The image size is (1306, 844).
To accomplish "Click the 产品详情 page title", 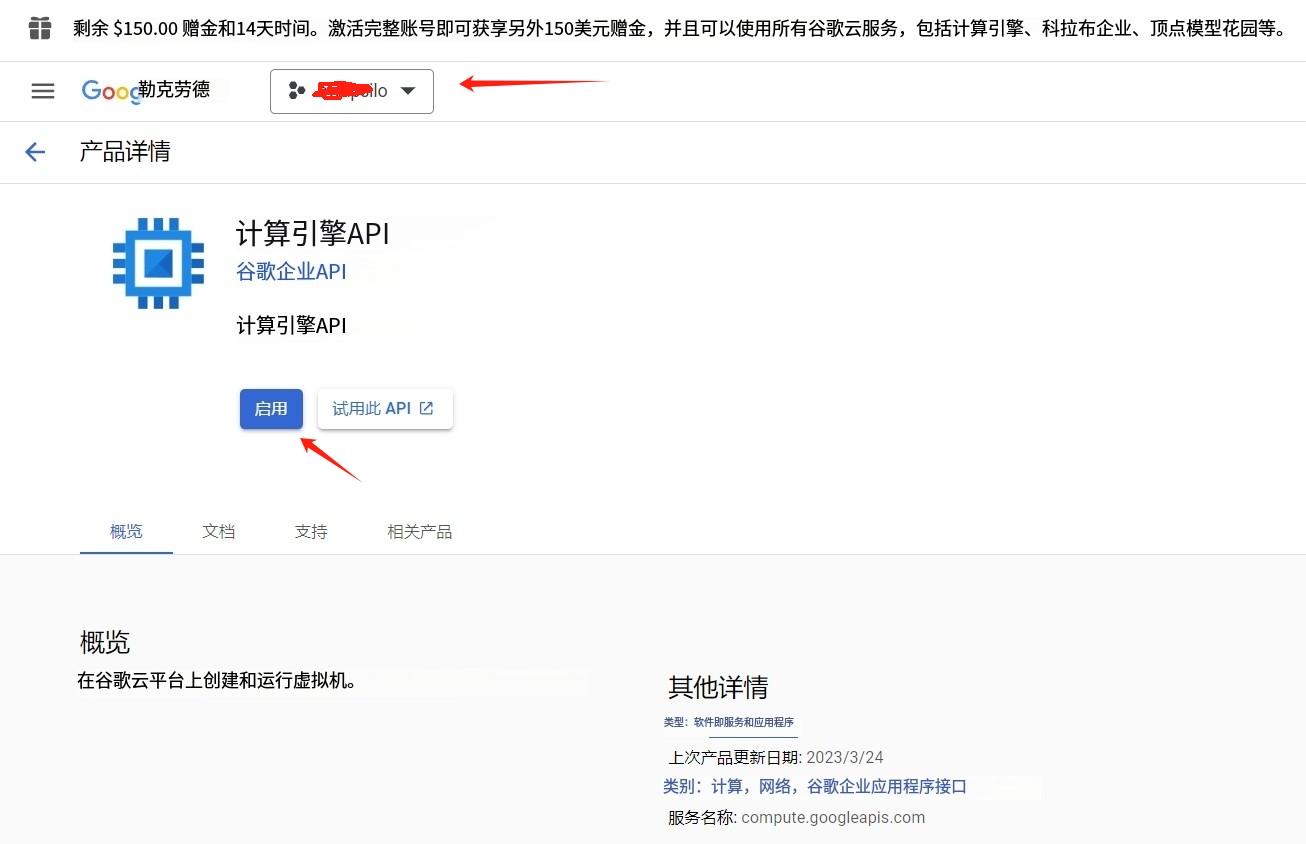I will click(125, 152).
